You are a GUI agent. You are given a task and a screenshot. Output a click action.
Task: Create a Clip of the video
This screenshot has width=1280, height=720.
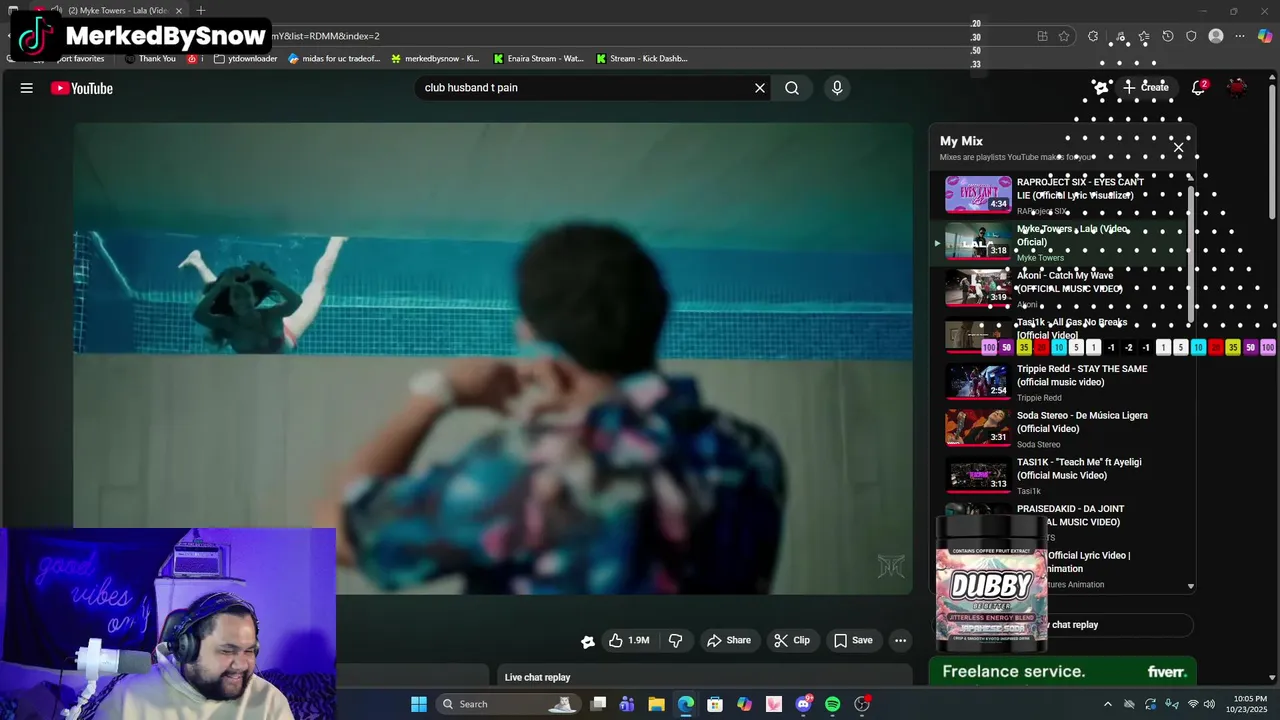point(792,640)
